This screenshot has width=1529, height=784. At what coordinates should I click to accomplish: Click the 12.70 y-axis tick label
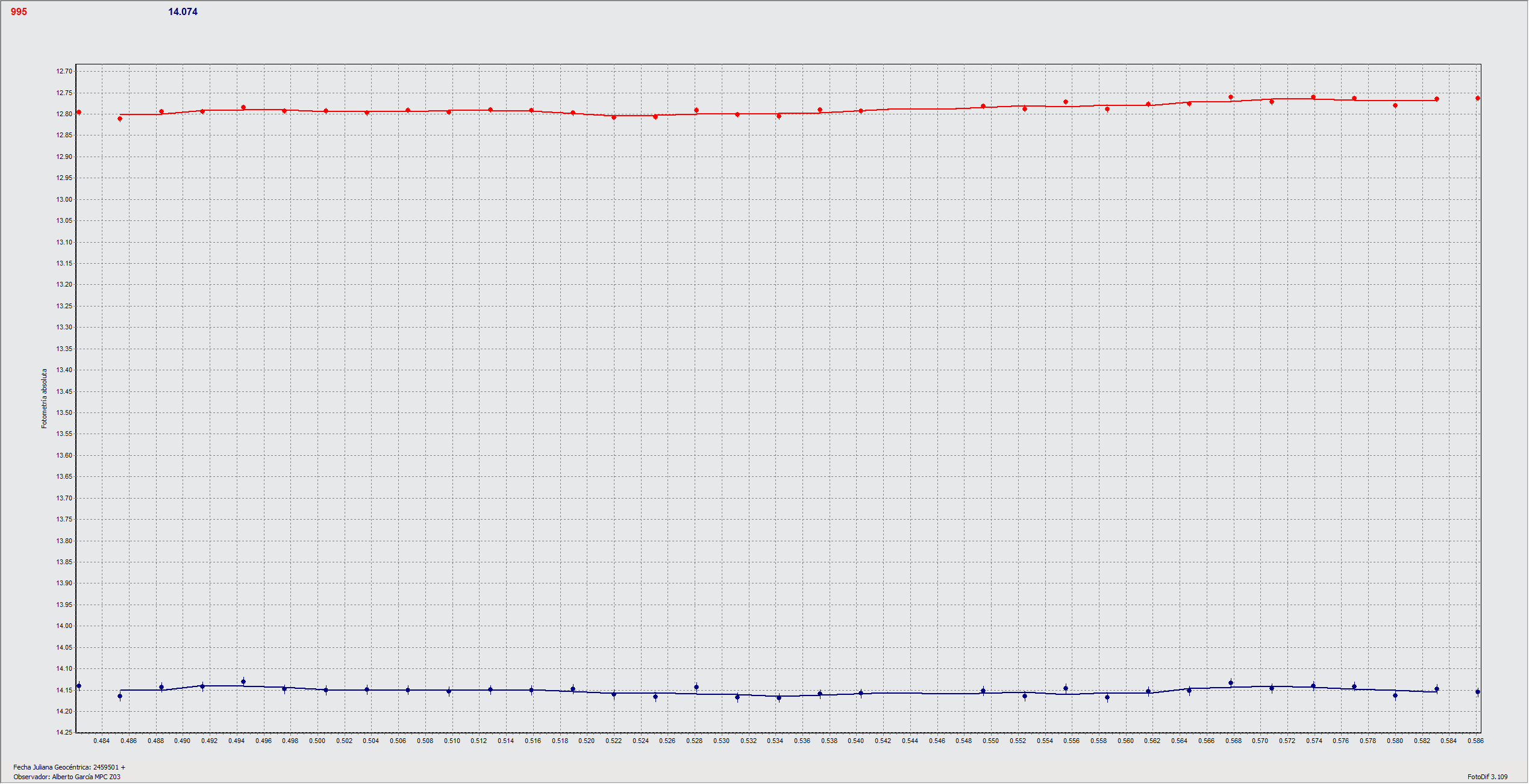pyautogui.click(x=64, y=72)
